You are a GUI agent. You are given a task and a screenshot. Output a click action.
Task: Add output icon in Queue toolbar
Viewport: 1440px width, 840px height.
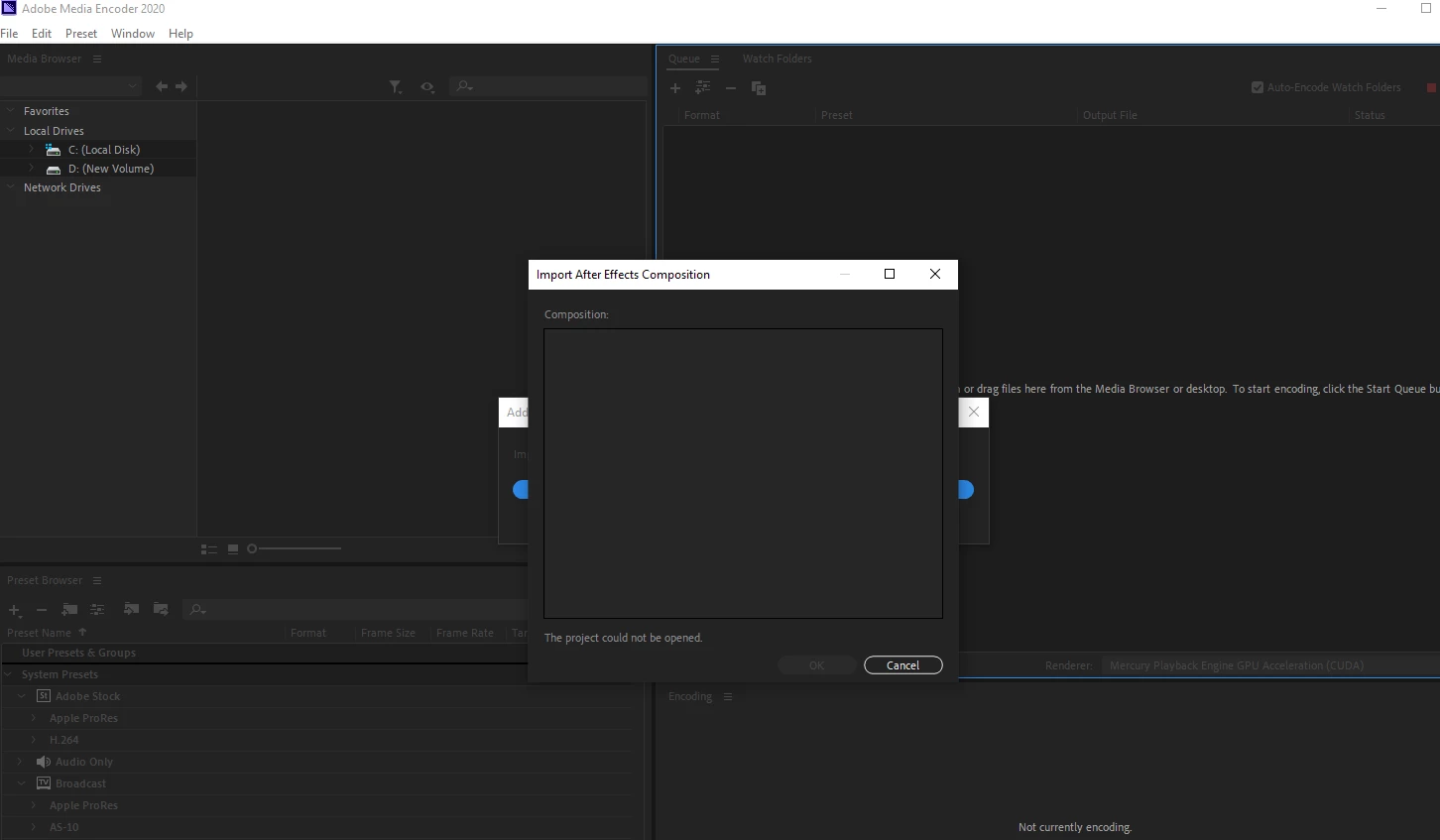pos(703,88)
